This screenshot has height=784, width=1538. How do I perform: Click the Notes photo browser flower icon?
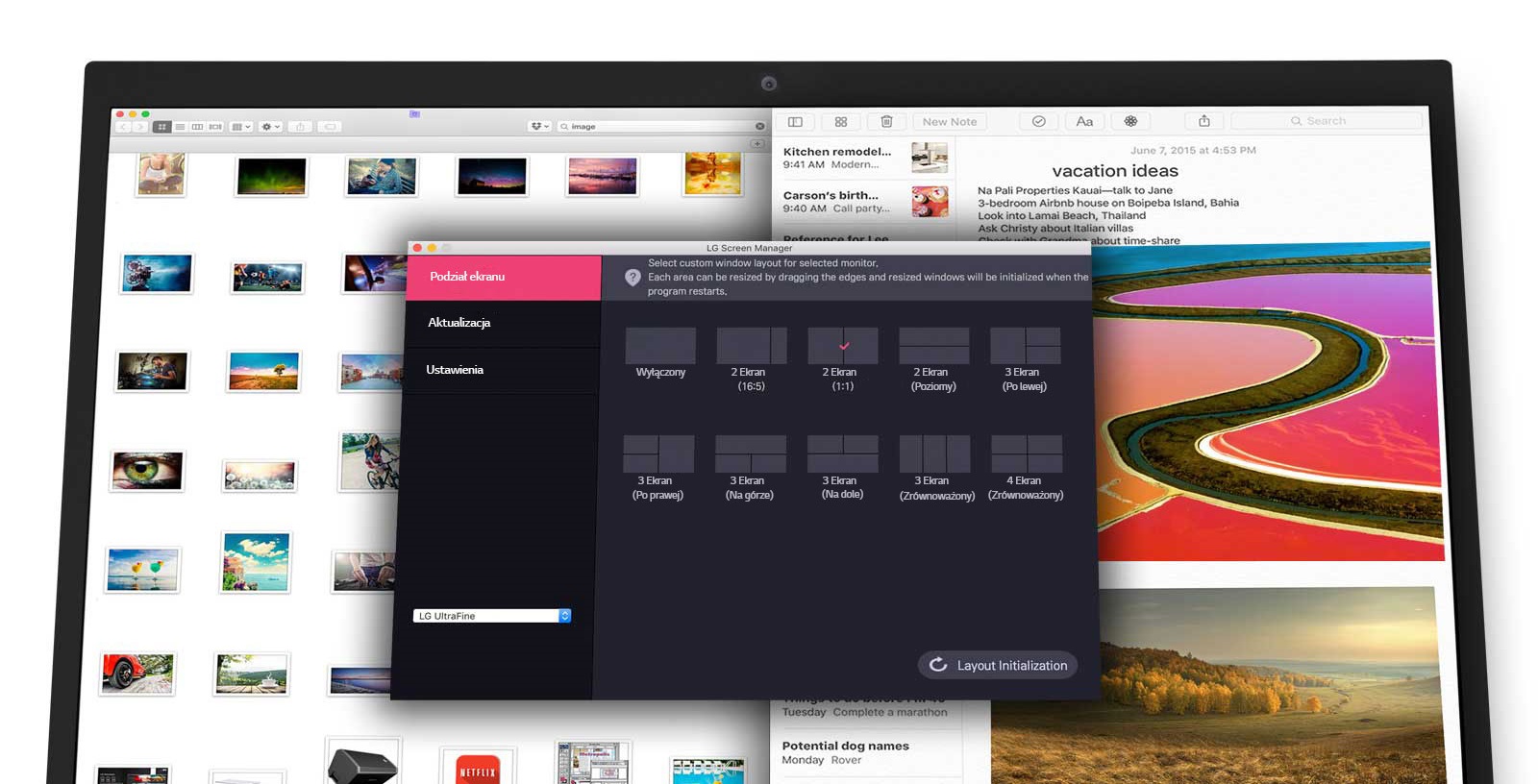click(1130, 122)
